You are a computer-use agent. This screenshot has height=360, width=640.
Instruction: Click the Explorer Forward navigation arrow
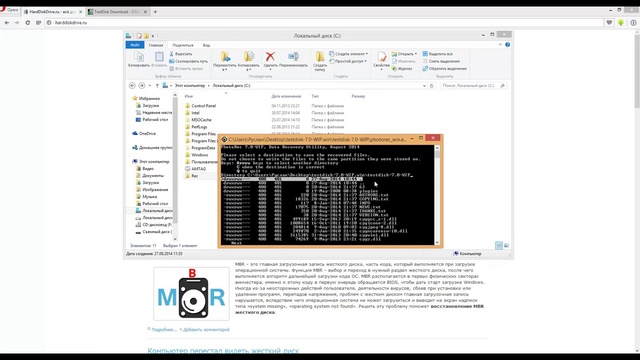pos(142,86)
